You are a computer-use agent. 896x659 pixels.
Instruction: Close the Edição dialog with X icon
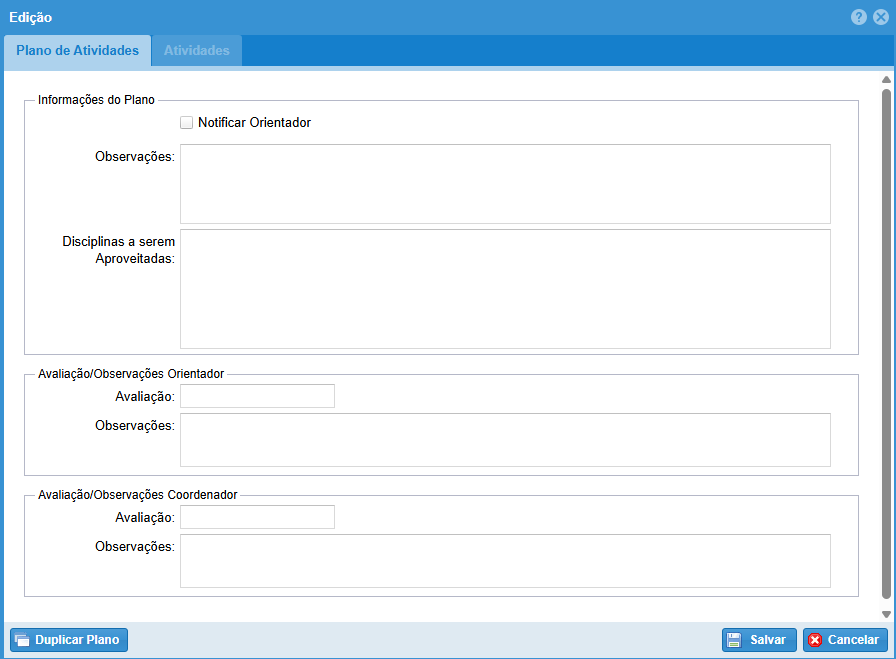(x=881, y=17)
